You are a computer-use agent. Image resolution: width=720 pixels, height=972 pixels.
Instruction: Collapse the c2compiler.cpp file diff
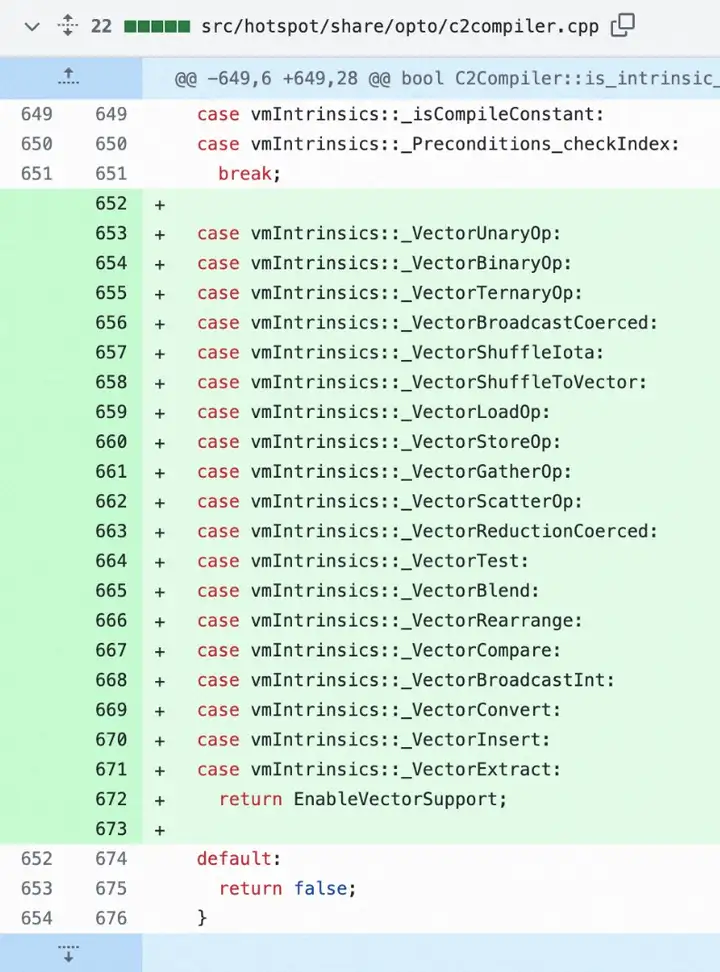[31, 27]
